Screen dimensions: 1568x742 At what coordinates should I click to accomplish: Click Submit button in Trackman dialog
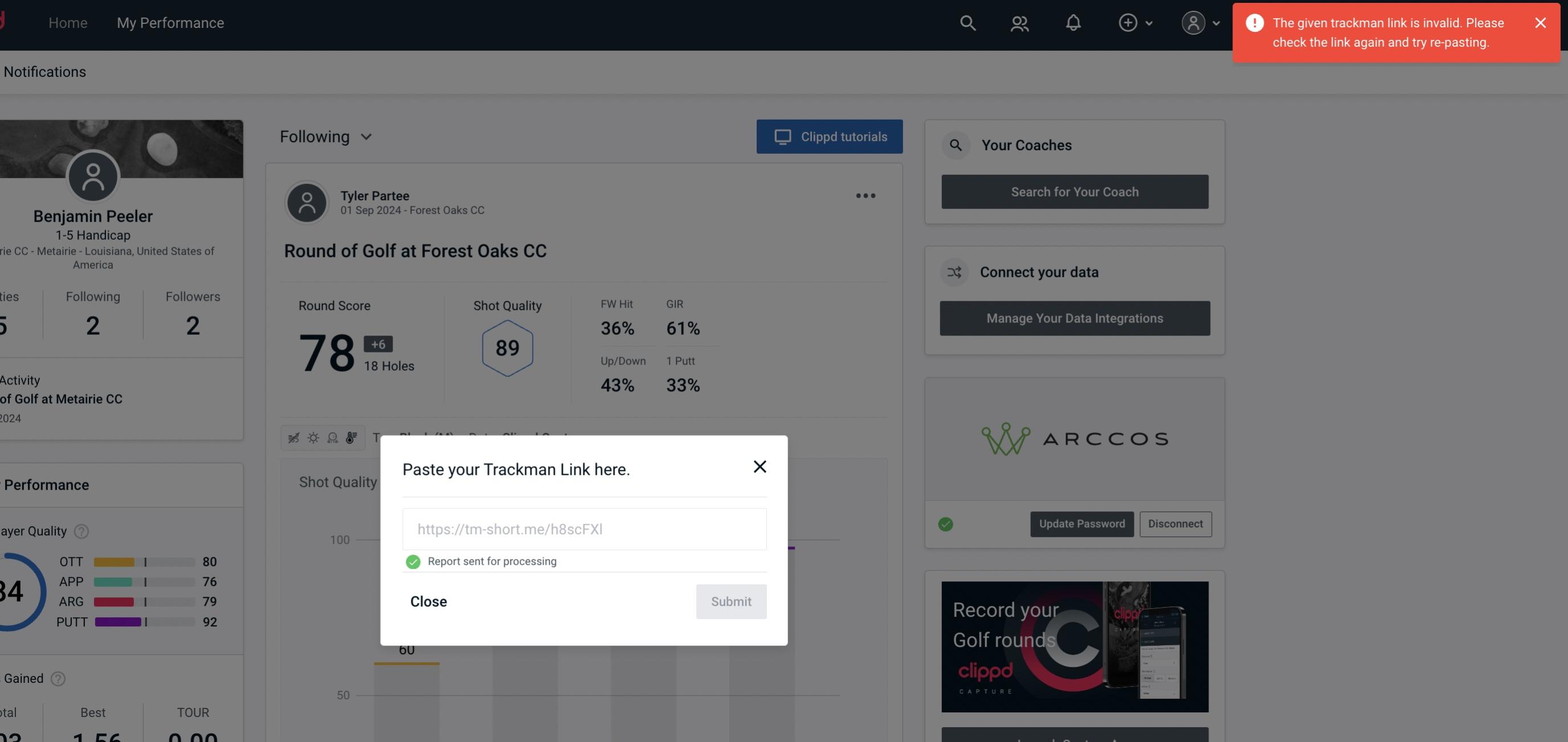[730, 601]
